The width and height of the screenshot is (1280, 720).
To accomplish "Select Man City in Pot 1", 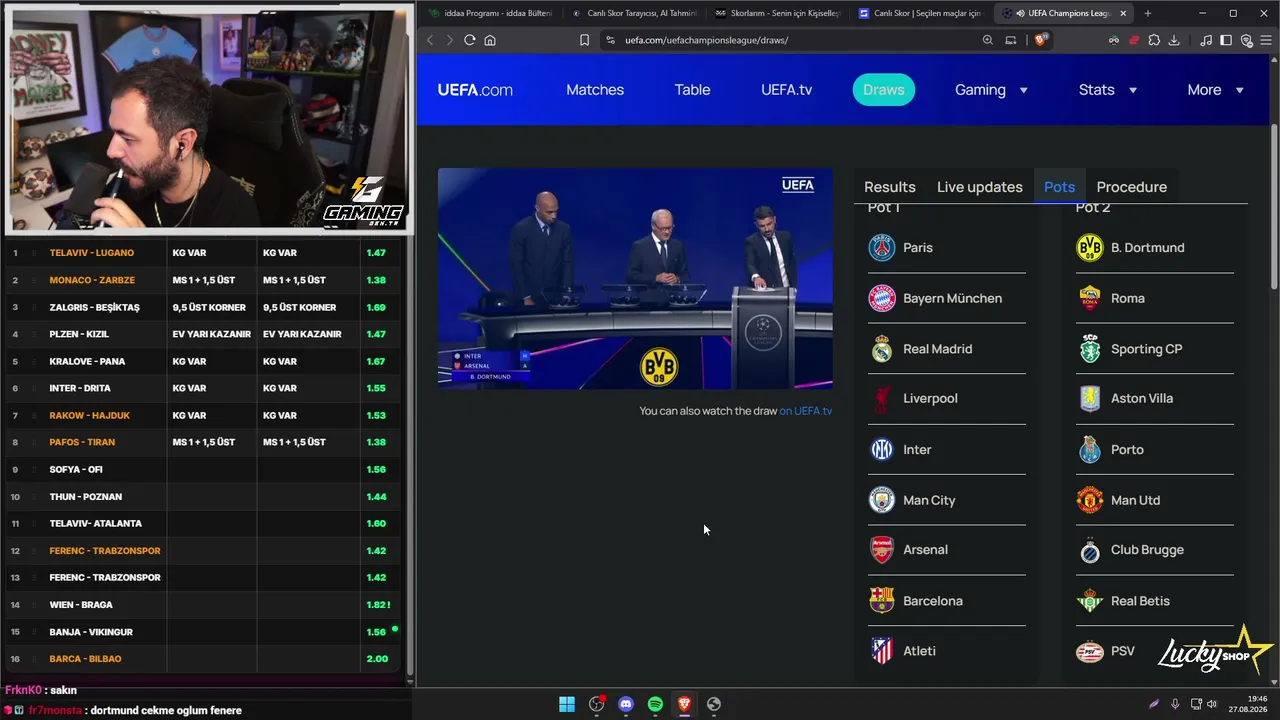I will [x=947, y=500].
